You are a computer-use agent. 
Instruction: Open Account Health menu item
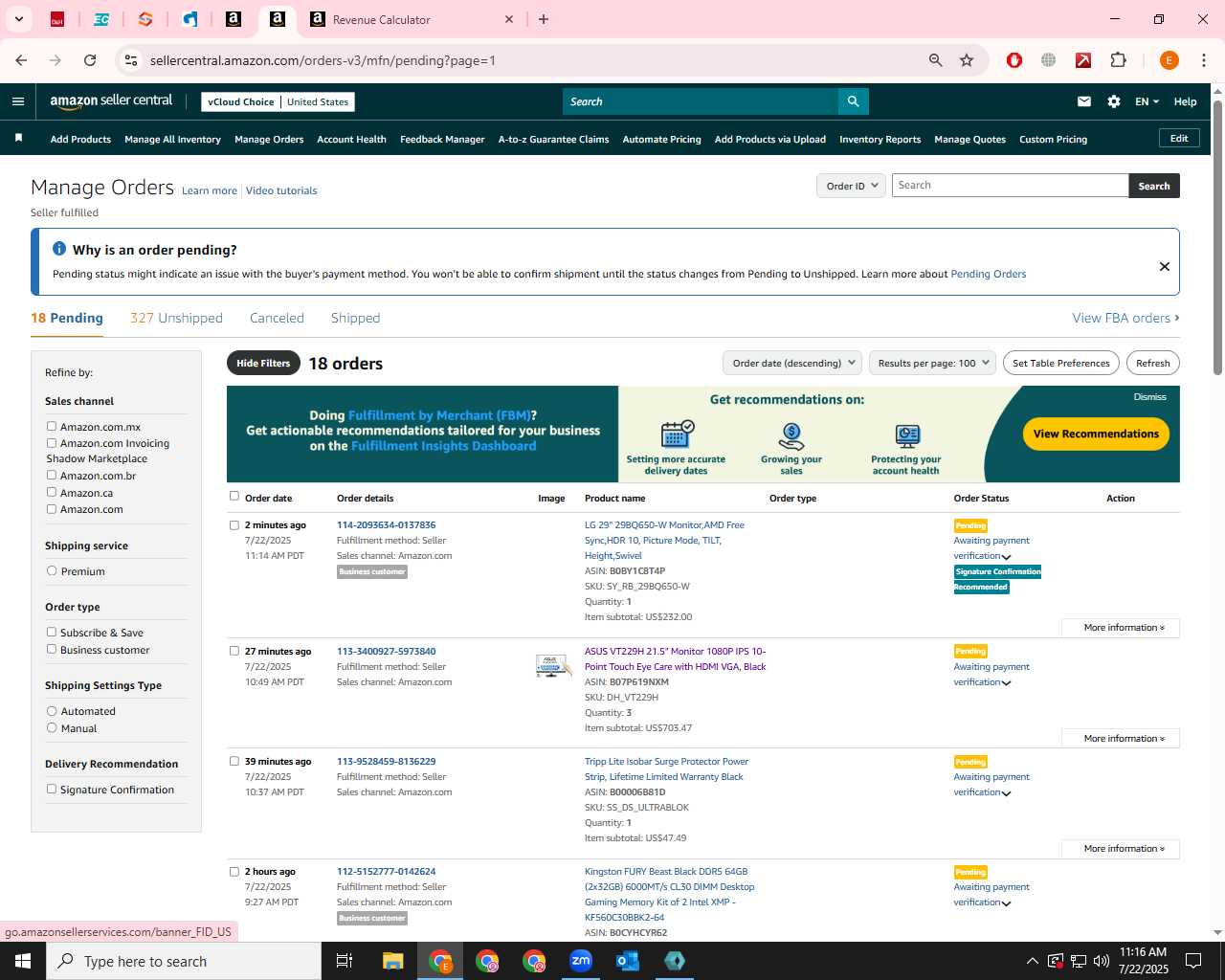tap(351, 139)
